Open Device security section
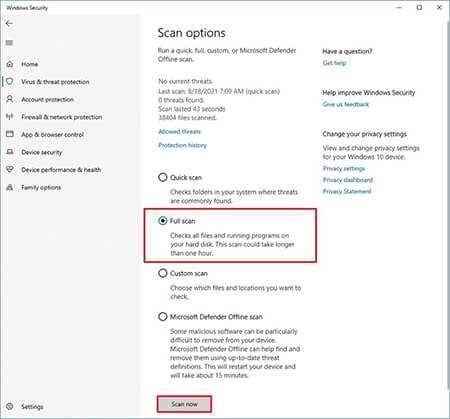450x419 pixels. (42, 152)
